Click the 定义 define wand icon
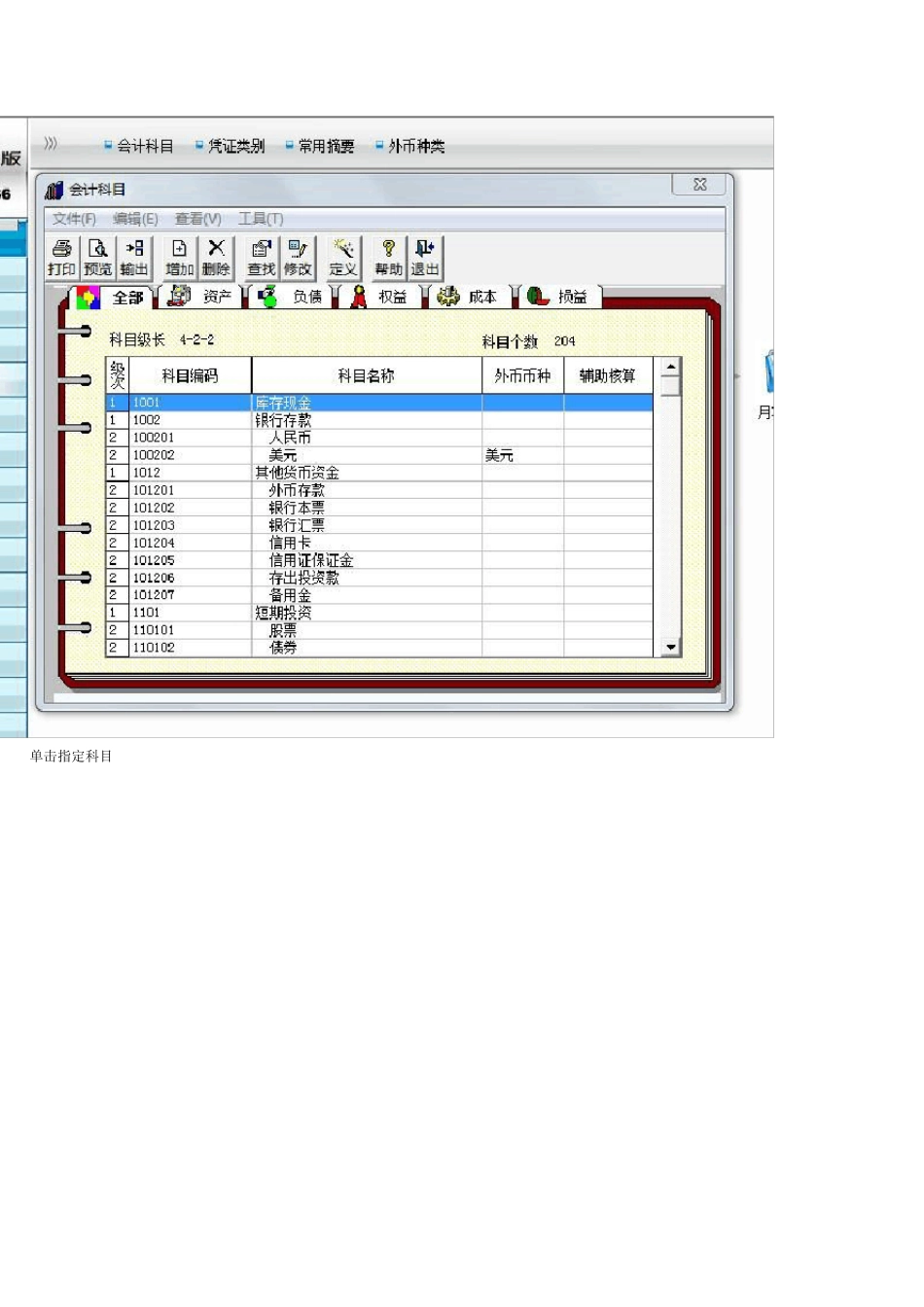Viewport: 924px width, 1307px height. click(343, 258)
